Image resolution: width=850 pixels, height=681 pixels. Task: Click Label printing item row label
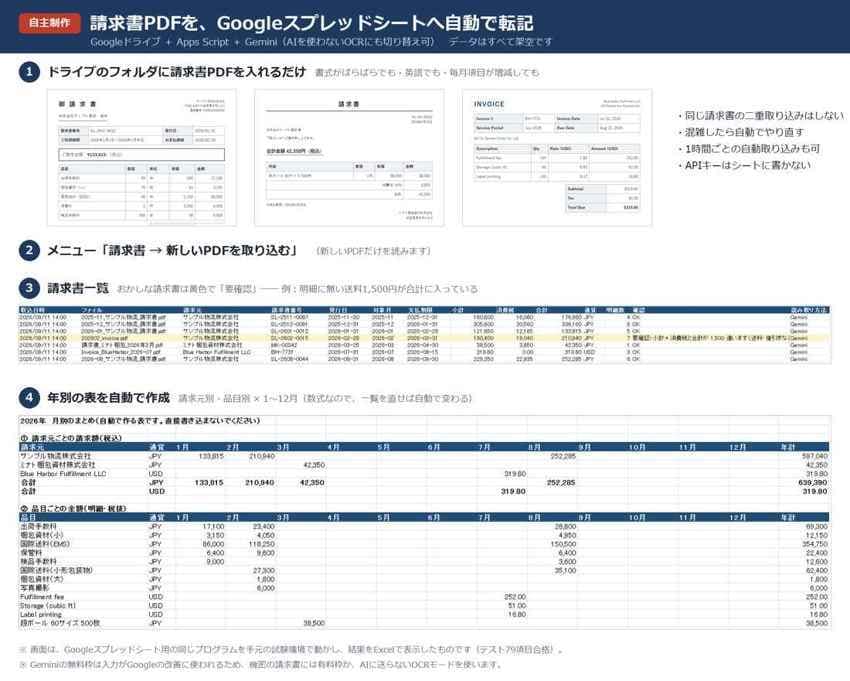click(x=41, y=614)
